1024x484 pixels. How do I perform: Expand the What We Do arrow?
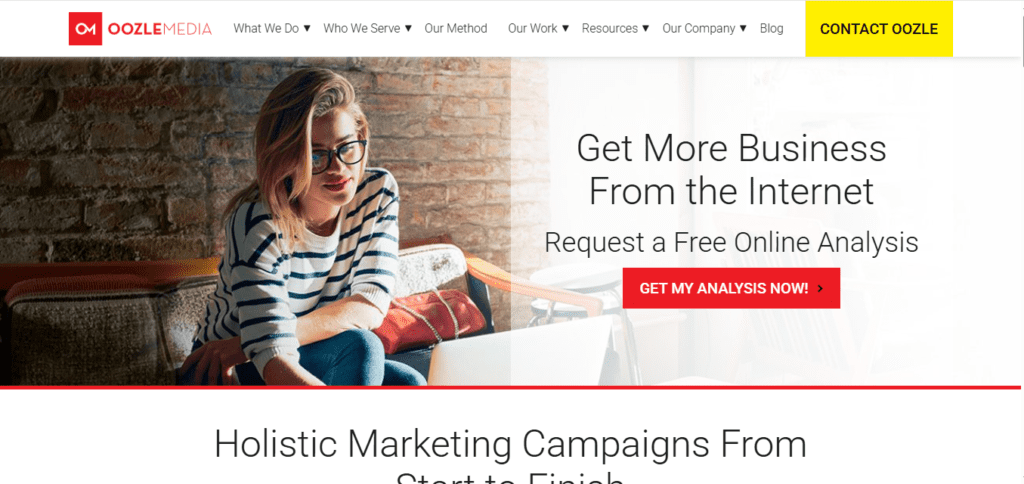tap(307, 28)
